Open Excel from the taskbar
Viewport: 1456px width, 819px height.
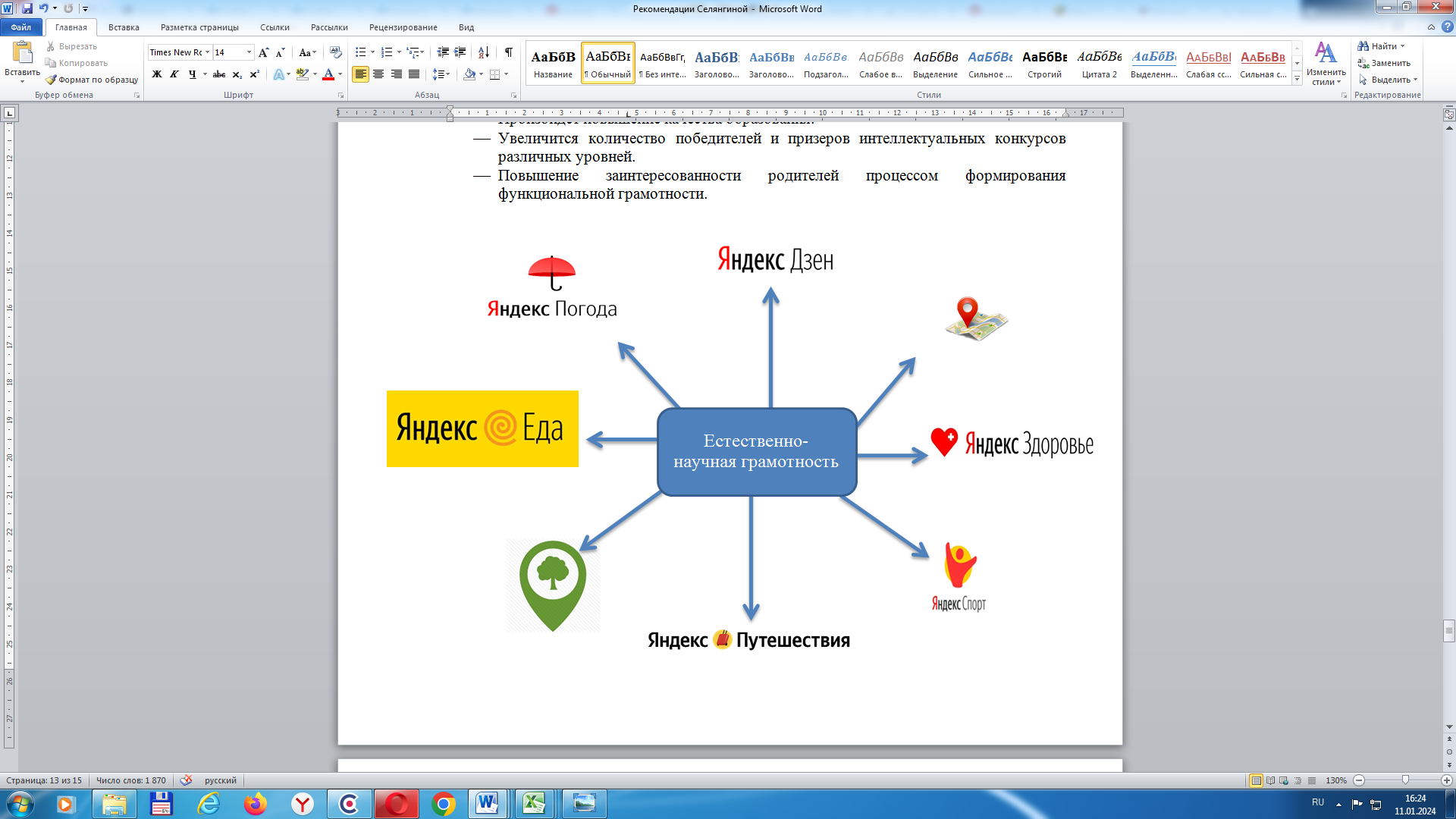click(x=535, y=804)
